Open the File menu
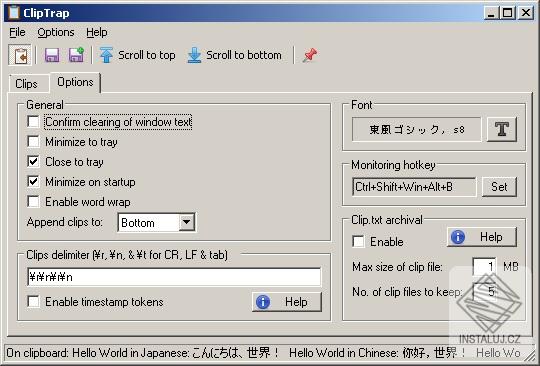Screen dimensions: 540x366 click(x=17, y=32)
